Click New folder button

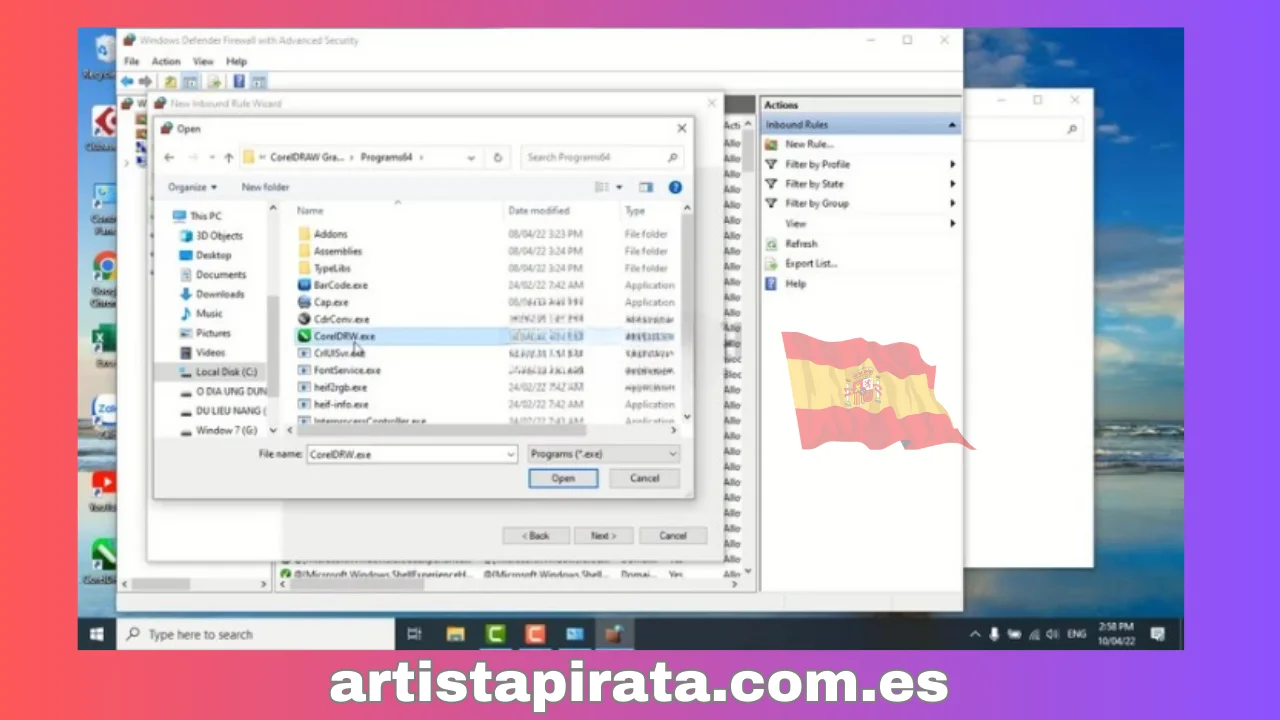[265, 187]
